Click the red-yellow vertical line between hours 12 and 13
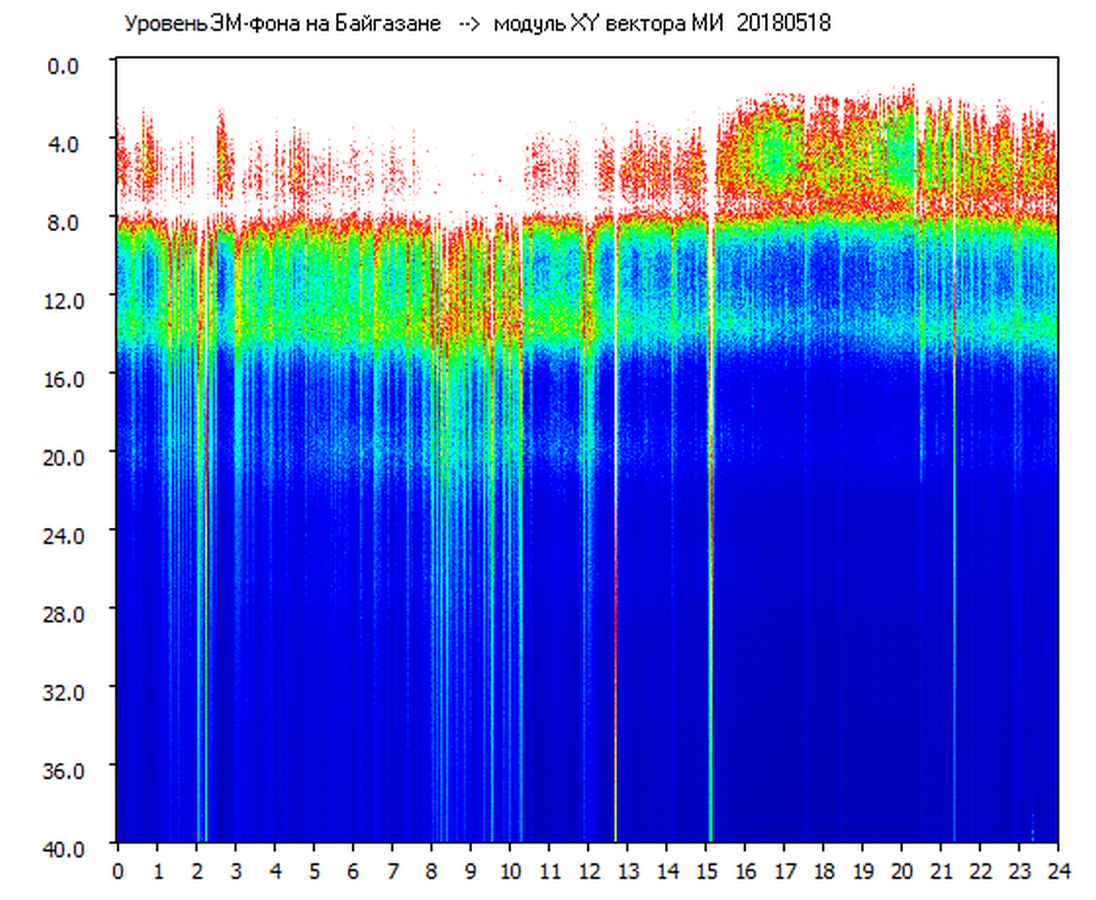The width and height of the screenshot is (1096, 900). 615,600
